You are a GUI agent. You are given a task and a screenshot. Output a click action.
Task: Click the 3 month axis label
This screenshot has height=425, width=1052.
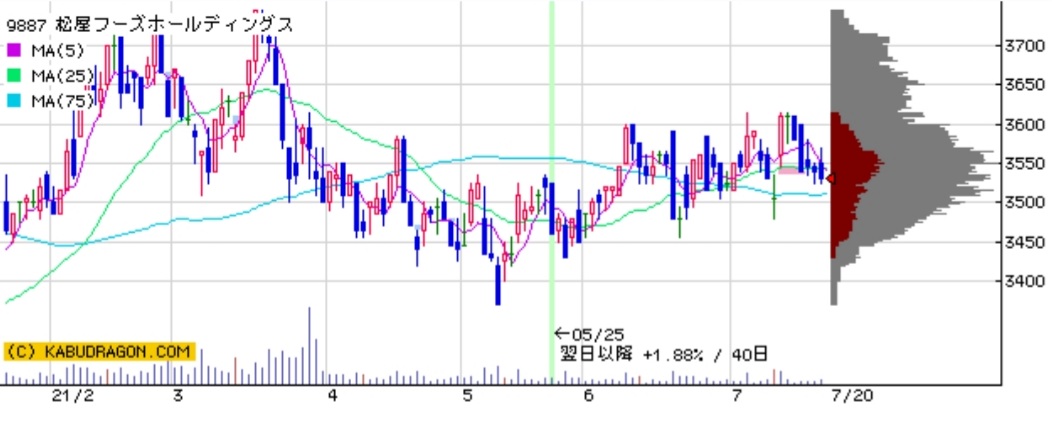point(177,395)
